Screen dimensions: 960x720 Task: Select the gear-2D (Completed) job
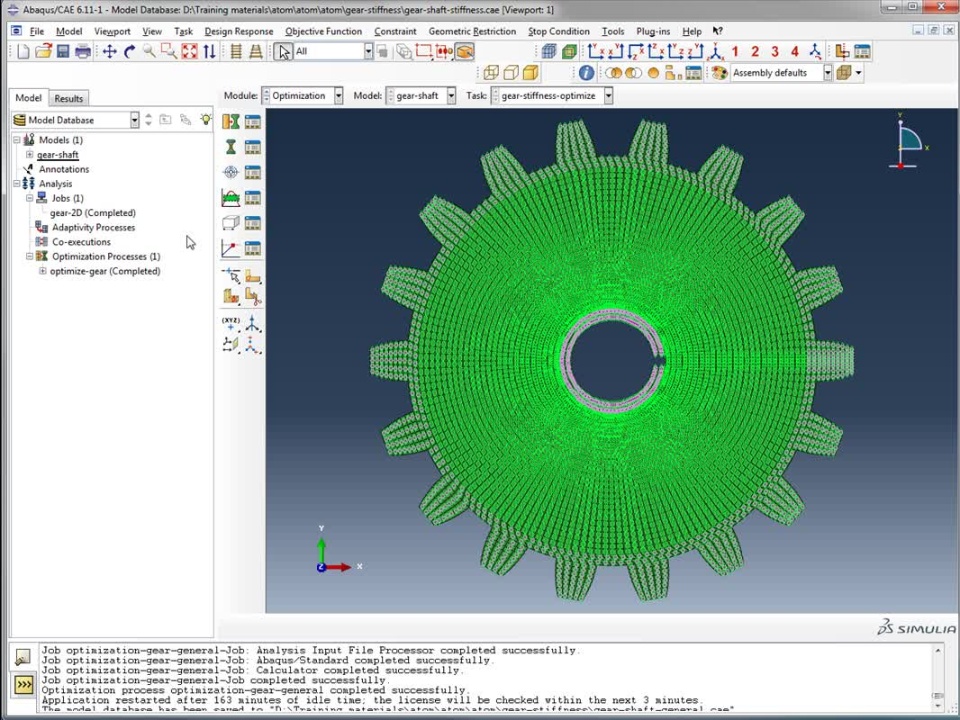pos(93,213)
